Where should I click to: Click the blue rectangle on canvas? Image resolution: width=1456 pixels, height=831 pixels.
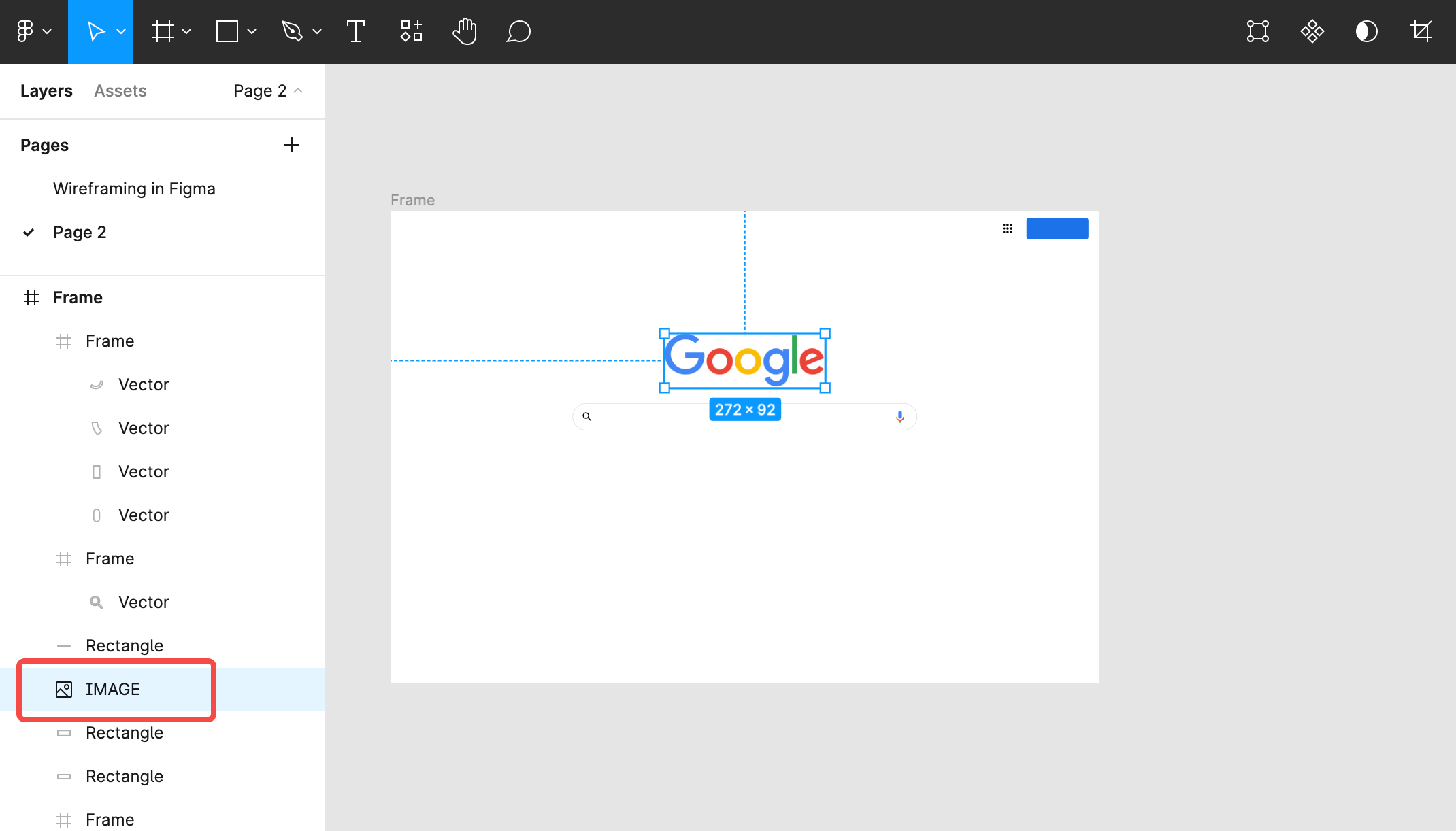point(1057,228)
